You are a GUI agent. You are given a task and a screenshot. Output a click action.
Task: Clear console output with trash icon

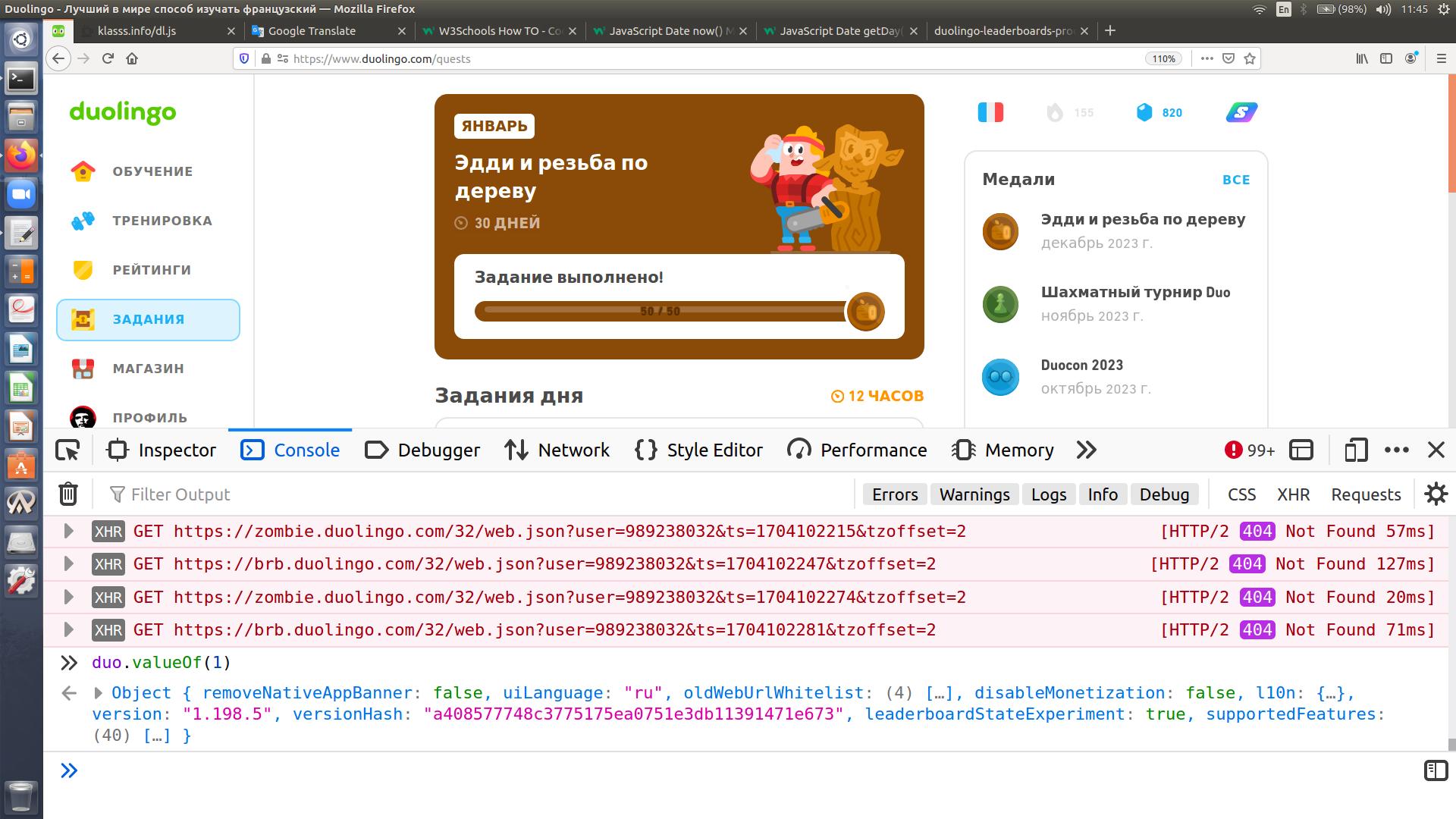click(68, 494)
